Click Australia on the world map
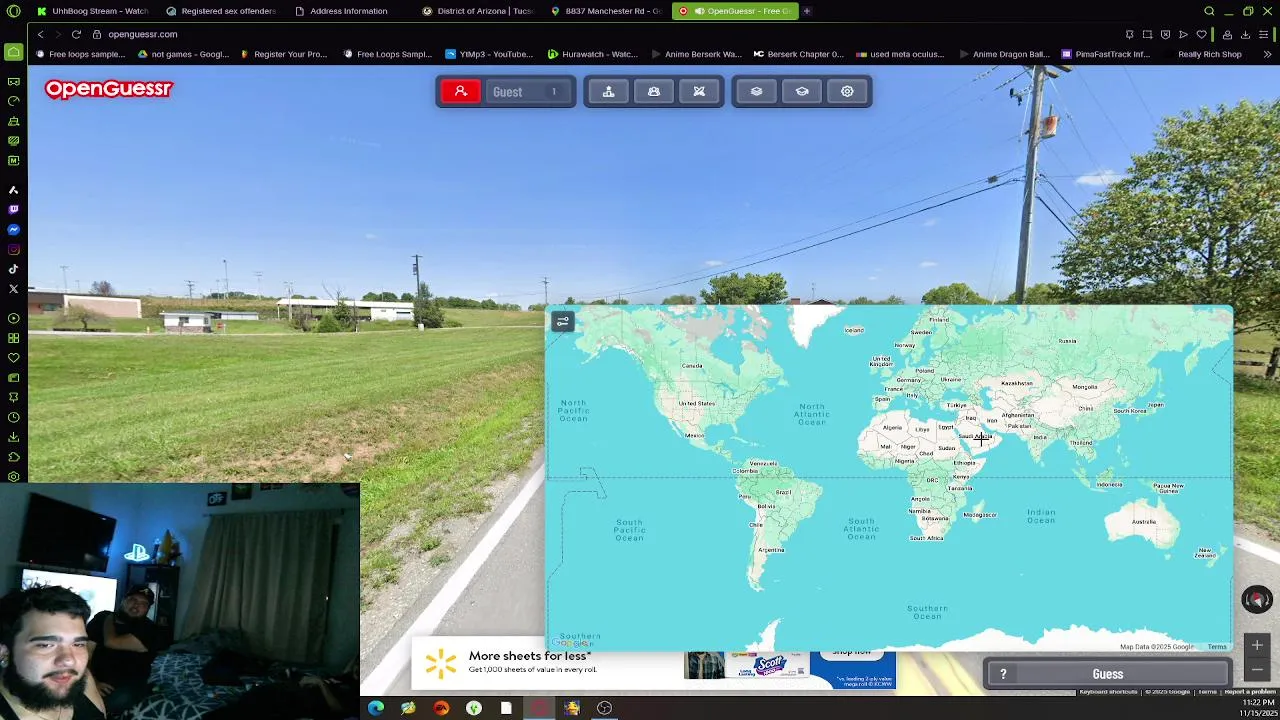The image size is (1280, 720). [1143, 521]
